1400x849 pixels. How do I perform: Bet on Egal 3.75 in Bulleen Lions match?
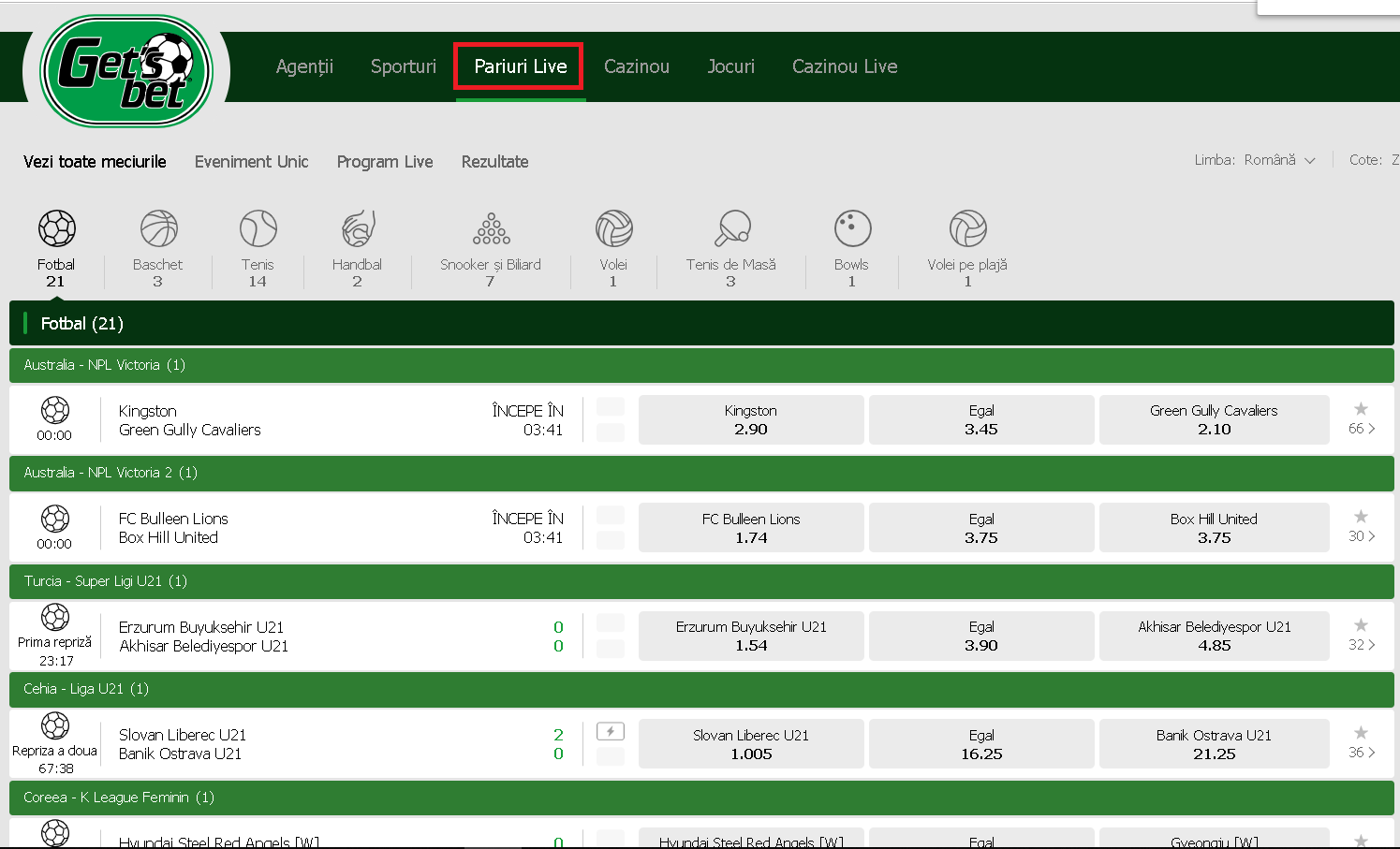tap(981, 528)
